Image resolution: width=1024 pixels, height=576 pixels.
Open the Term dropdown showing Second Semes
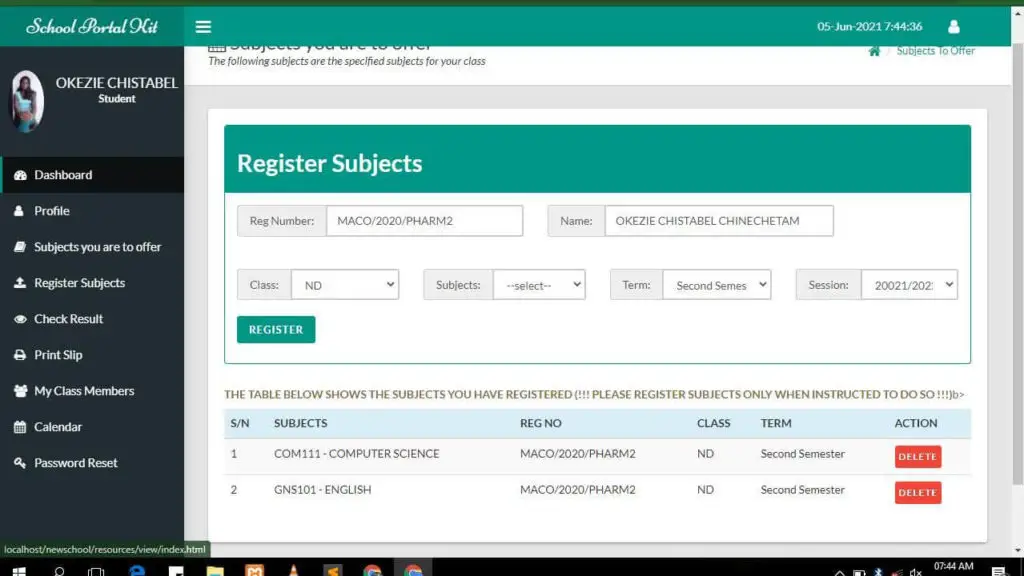click(717, 284)
